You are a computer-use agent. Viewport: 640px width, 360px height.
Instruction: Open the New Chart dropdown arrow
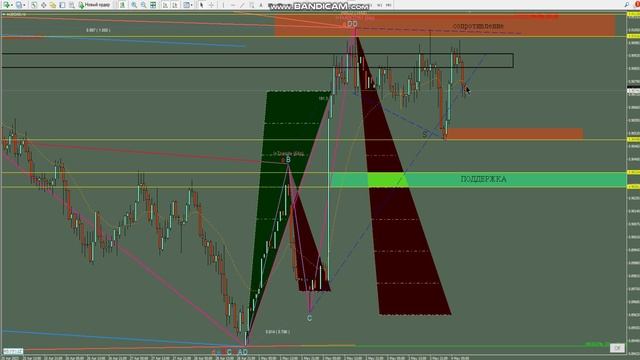click(x=12, y=5)
